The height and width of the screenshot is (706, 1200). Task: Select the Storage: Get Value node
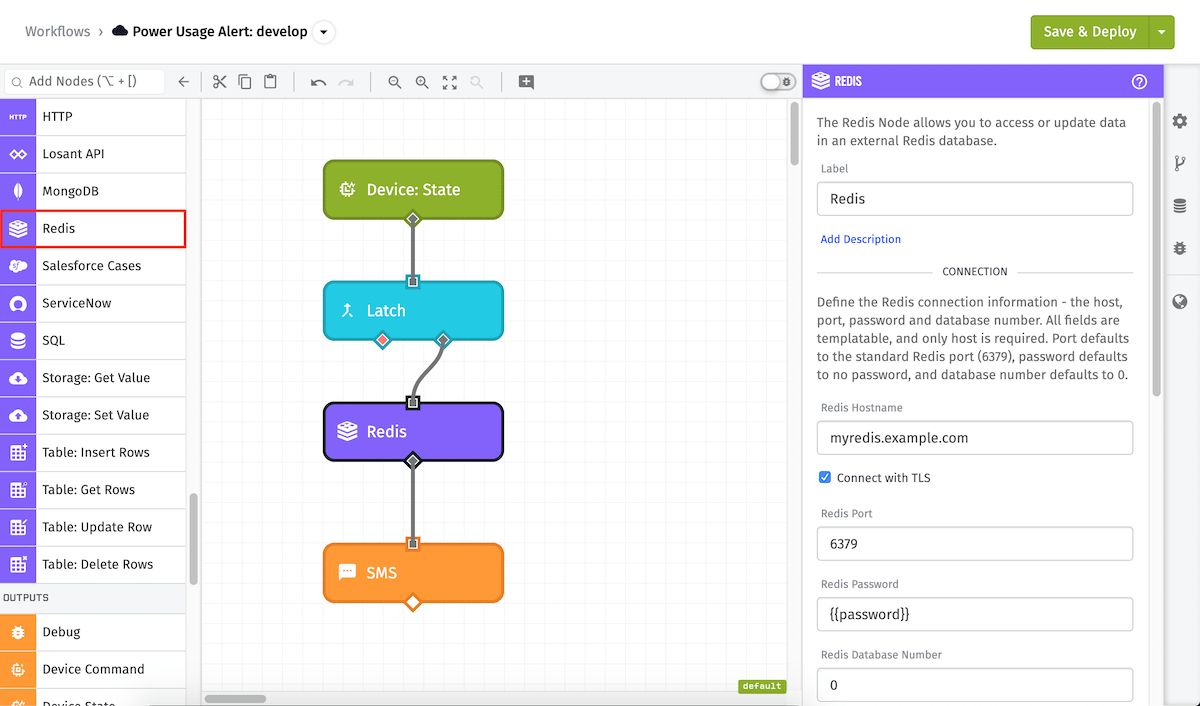[x=93, y=378]
